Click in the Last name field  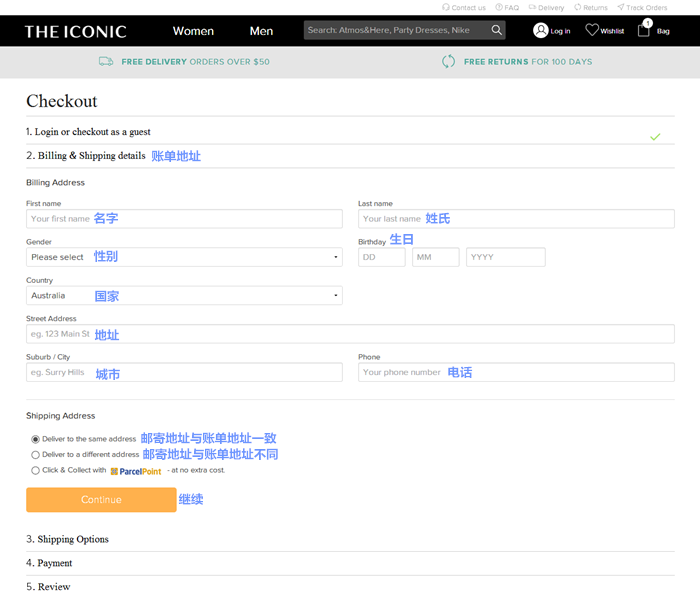(516, 219)
